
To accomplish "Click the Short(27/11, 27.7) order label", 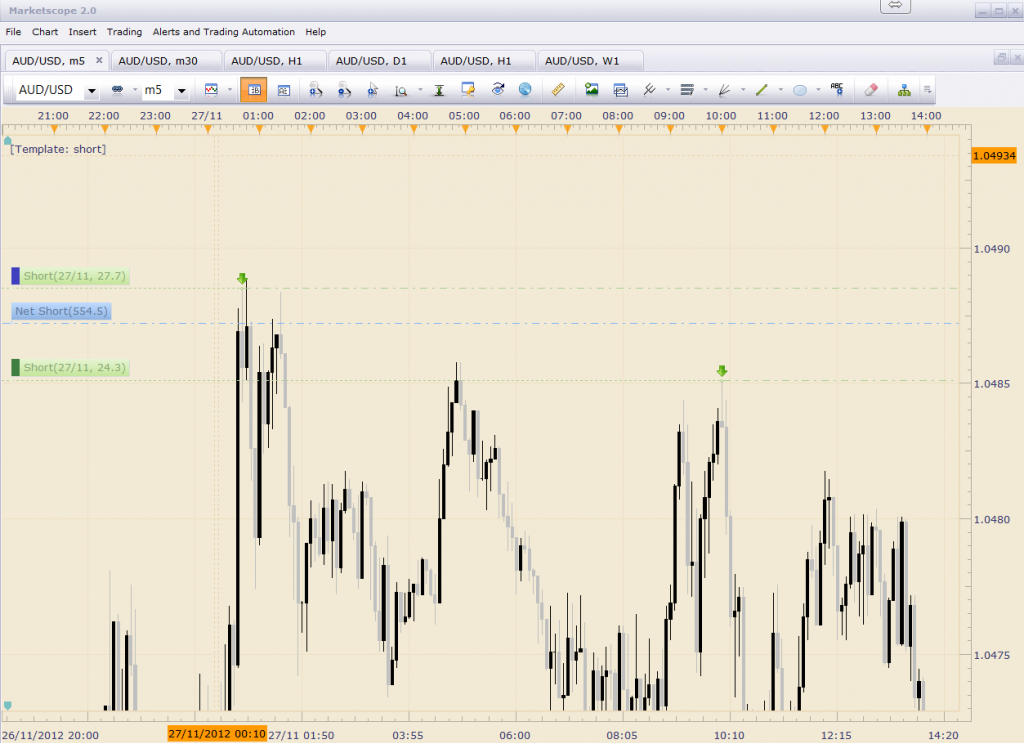I will tap(75, 276).
